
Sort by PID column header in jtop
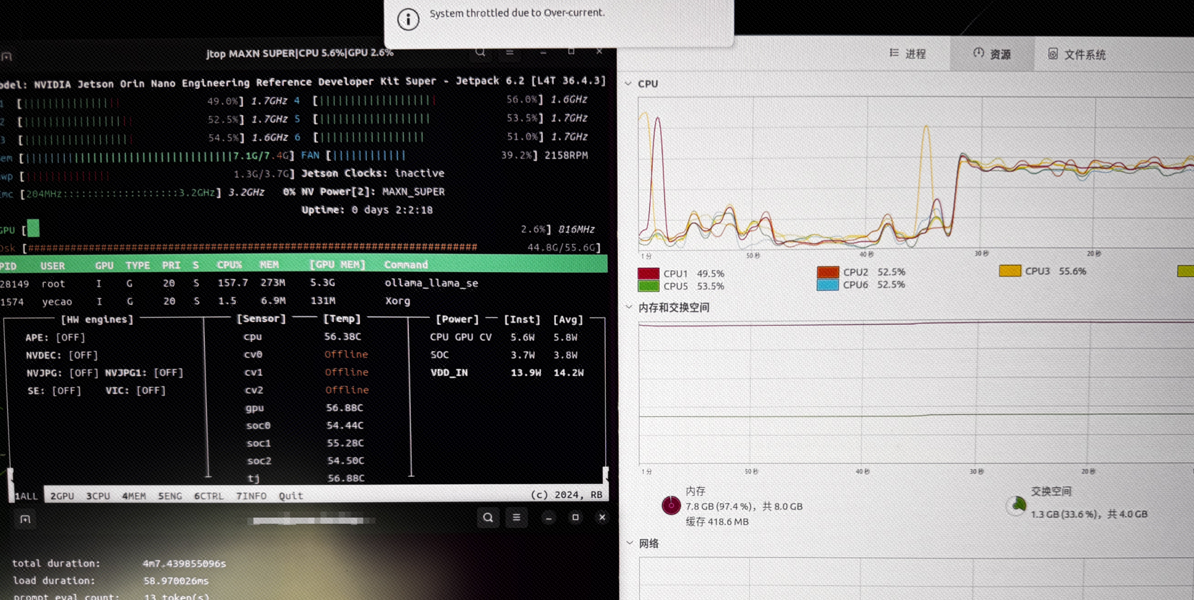pyautogui.click(x=8, y=265)
